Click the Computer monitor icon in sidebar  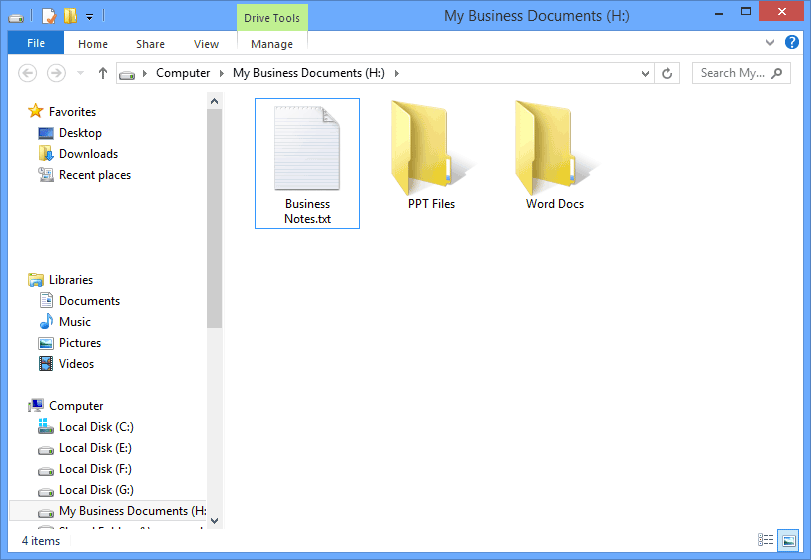point(36,405)
